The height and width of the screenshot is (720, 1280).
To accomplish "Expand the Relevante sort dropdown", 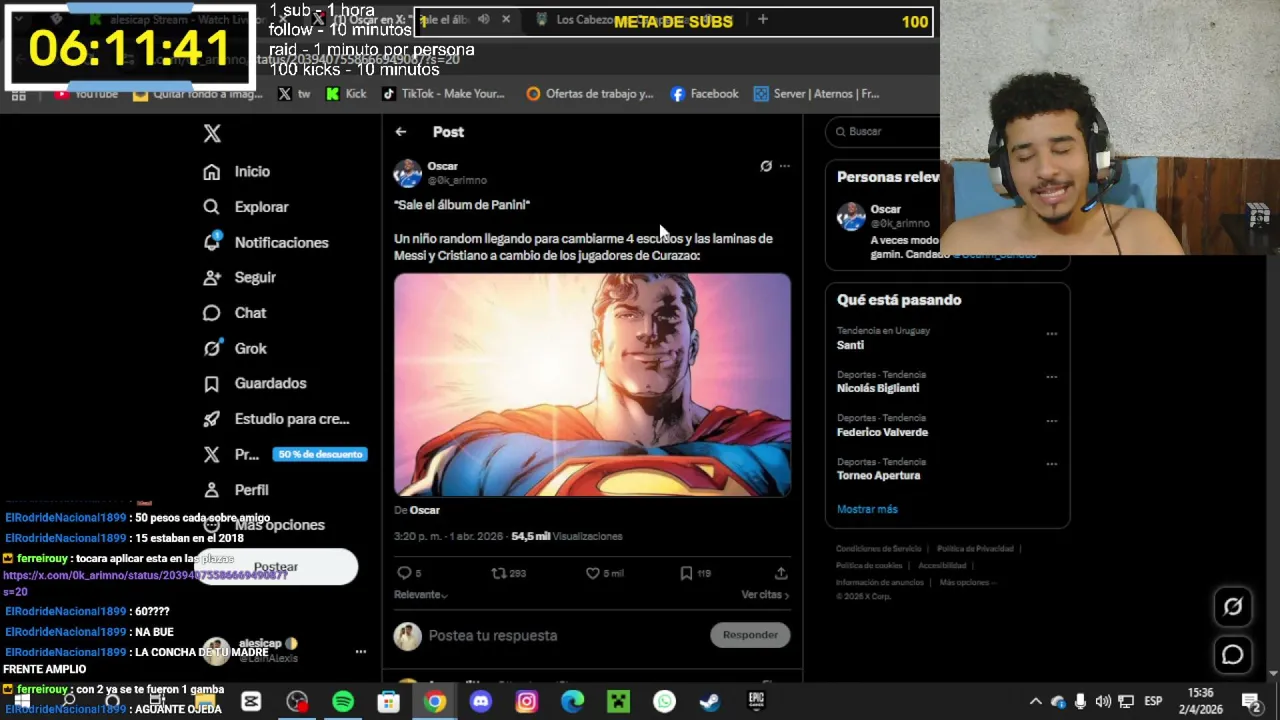I will click(420, 595).
